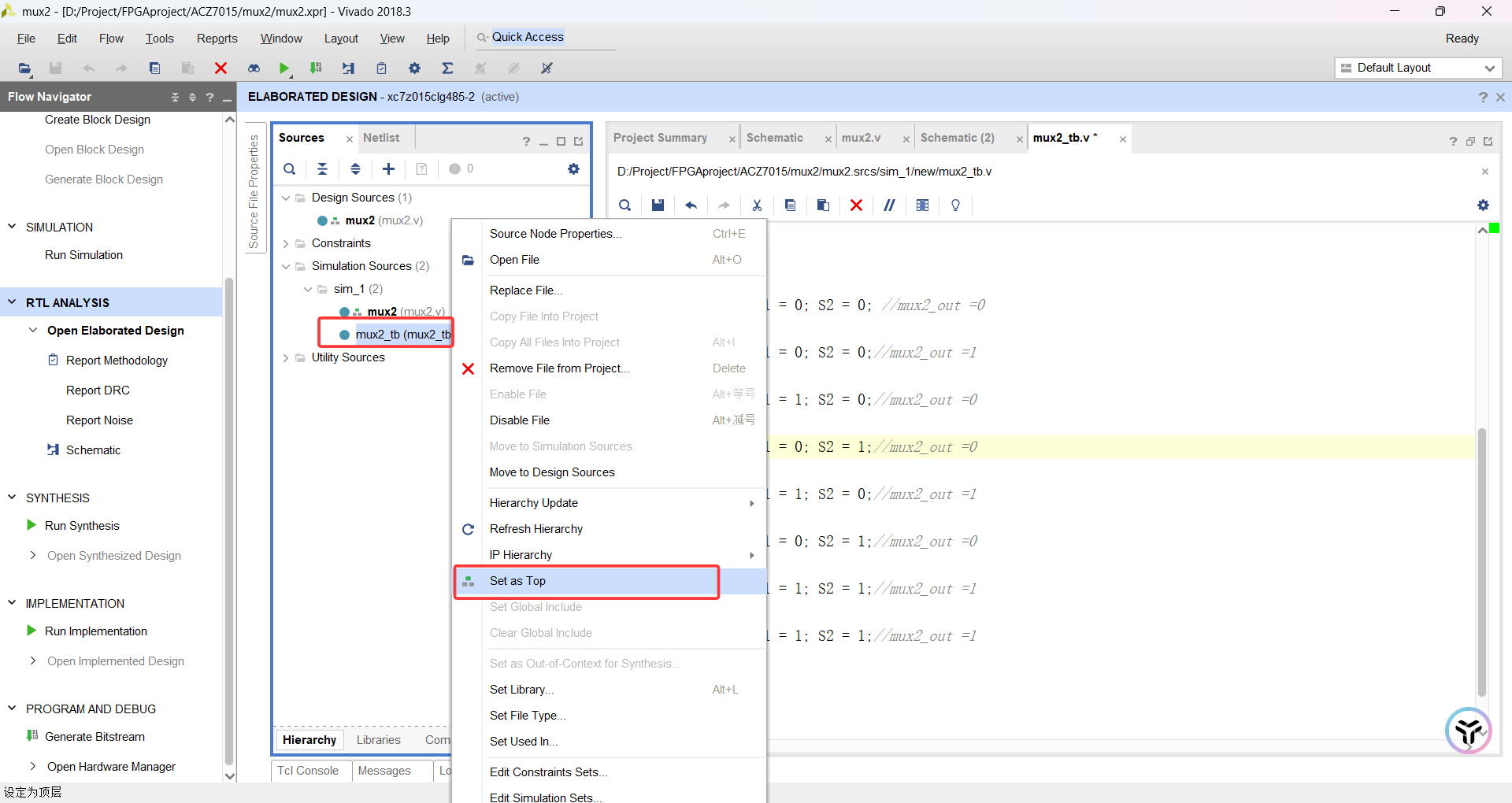This screenshot has width=1512, height=803.
Task: Click the editor cut scissors icon
Action: pyautogui.click(x=757, y=205)
